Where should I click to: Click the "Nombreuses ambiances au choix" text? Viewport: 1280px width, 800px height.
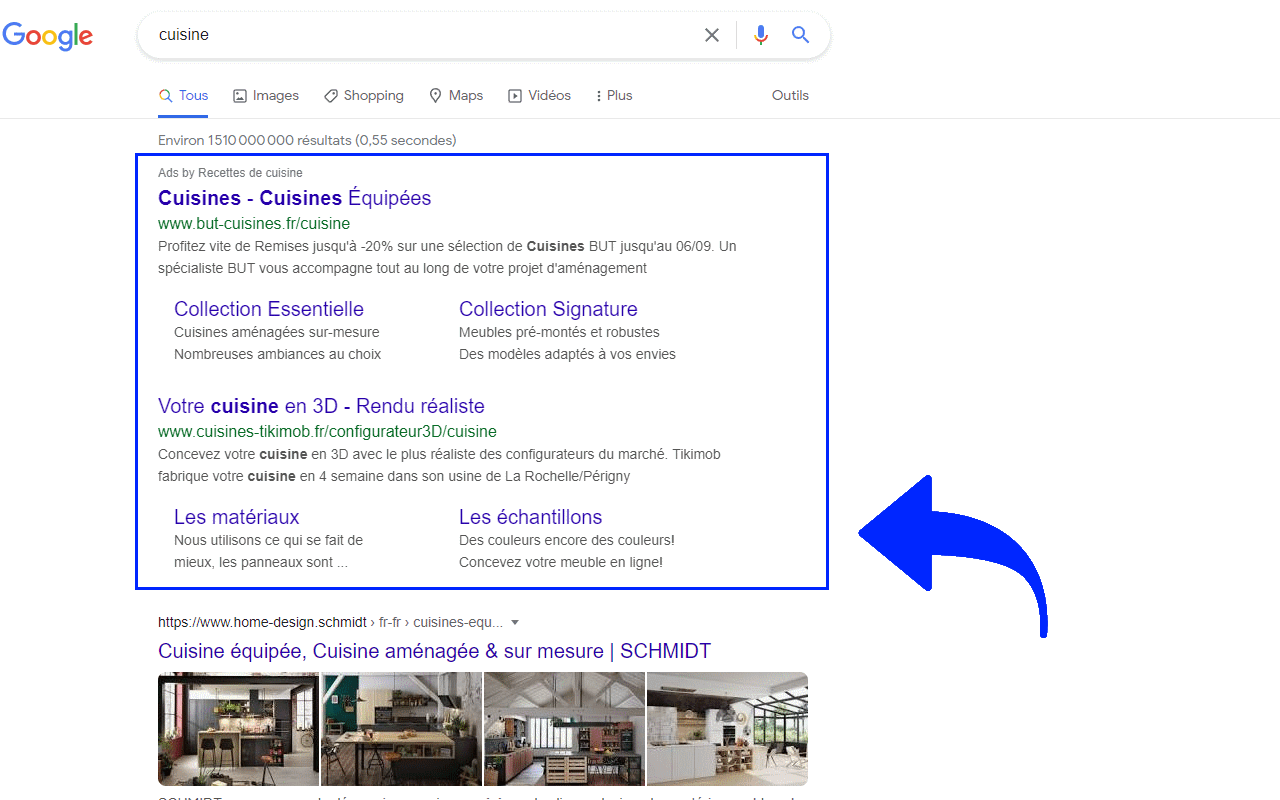click(277, 354)
